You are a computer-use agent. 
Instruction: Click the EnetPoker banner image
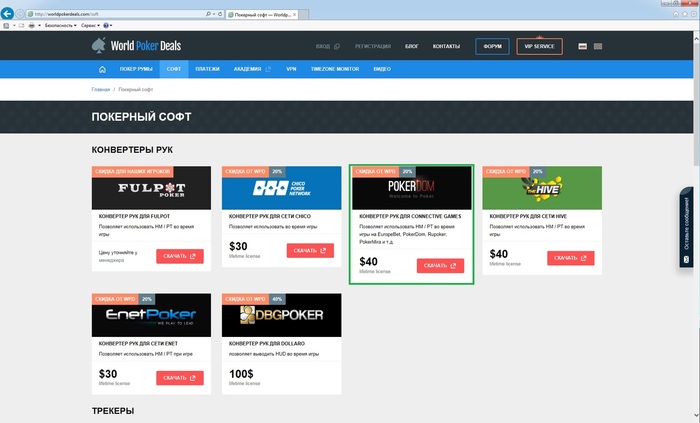point(151,315)
